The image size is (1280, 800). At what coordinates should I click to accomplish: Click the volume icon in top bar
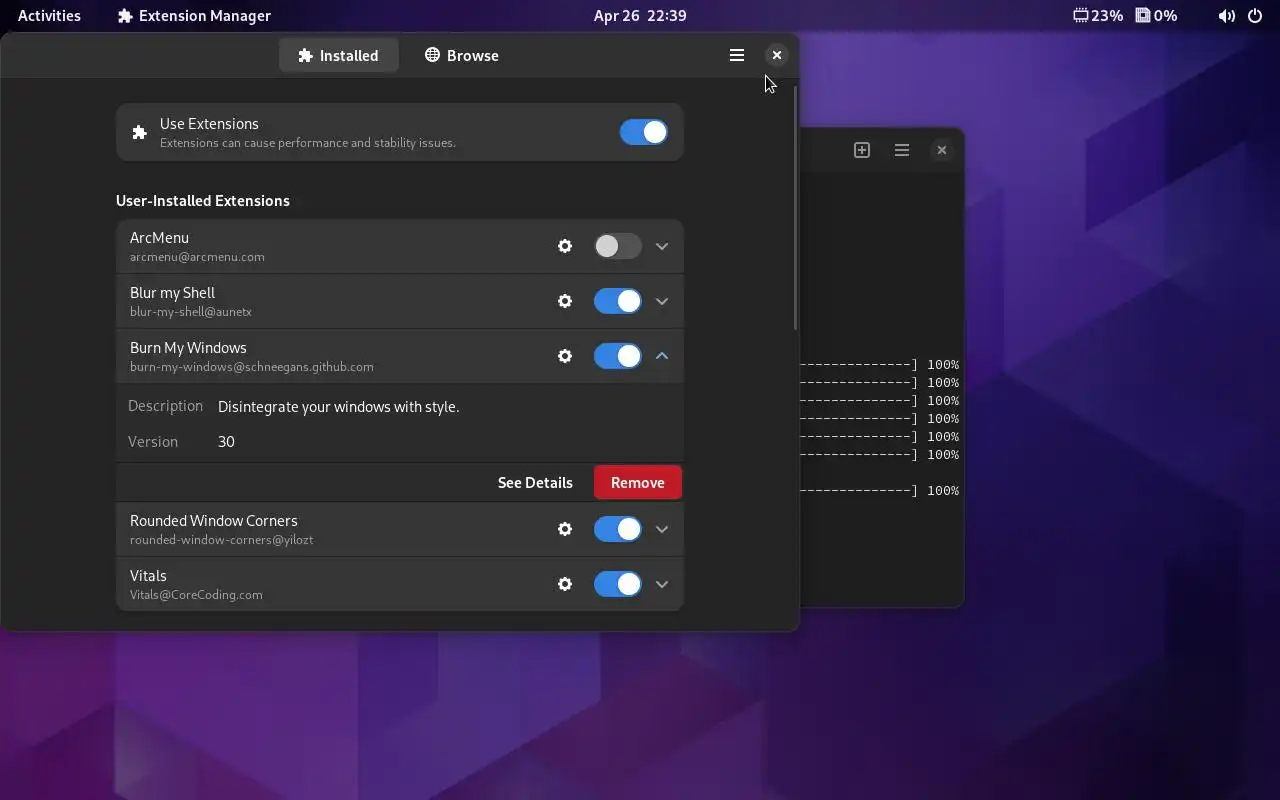click(1227, 16)
